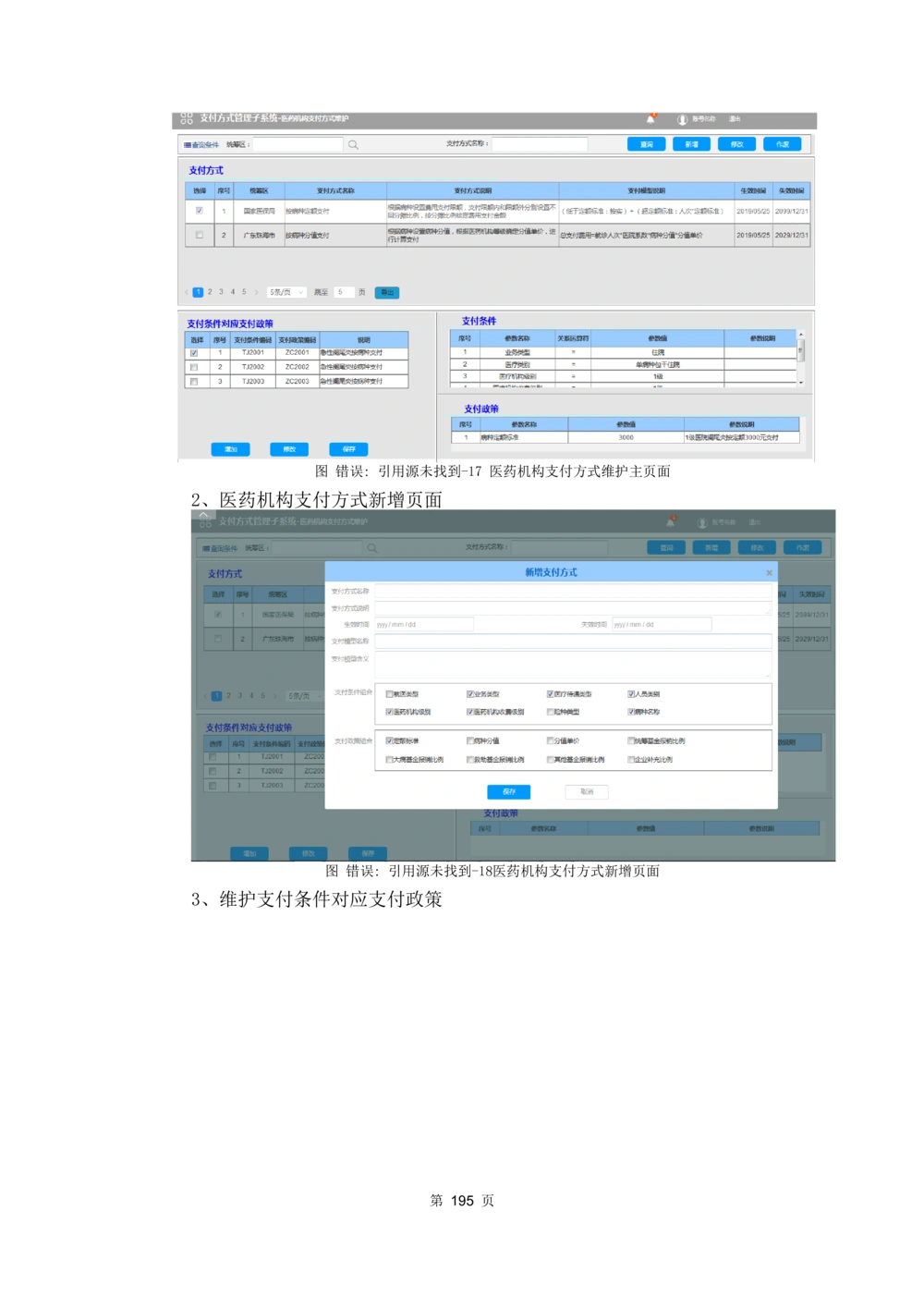The width and height of the screenshot is (924, 1308).
Task: Click the magnifier search icon in the upper screenshot
Action: [x=353, y=145]
